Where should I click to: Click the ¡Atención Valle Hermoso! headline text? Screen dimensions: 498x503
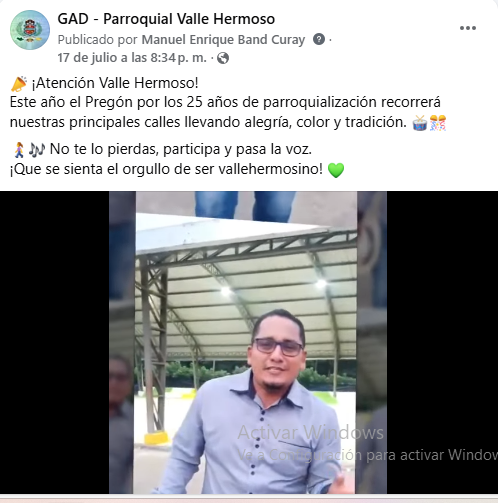(x=115, y=83)
